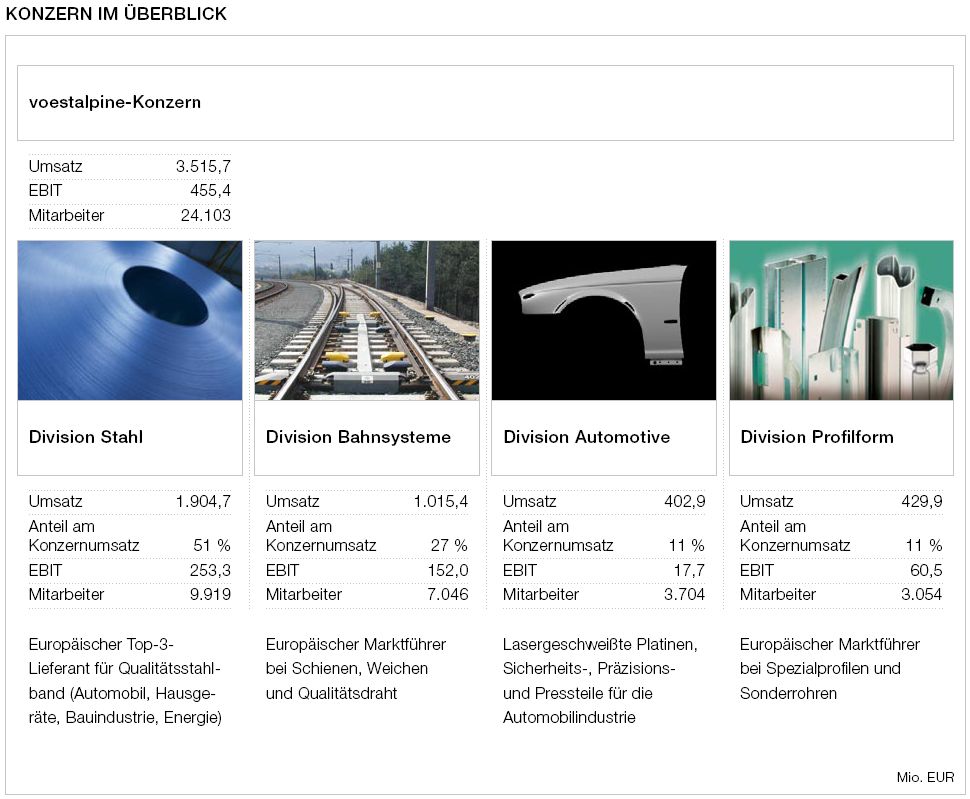Image resolution: width=970 pixels, height=799 pixels.
Task: Click the 'Sonderrohren' text line
Action: pyautogui.click(x=788, y=693)
